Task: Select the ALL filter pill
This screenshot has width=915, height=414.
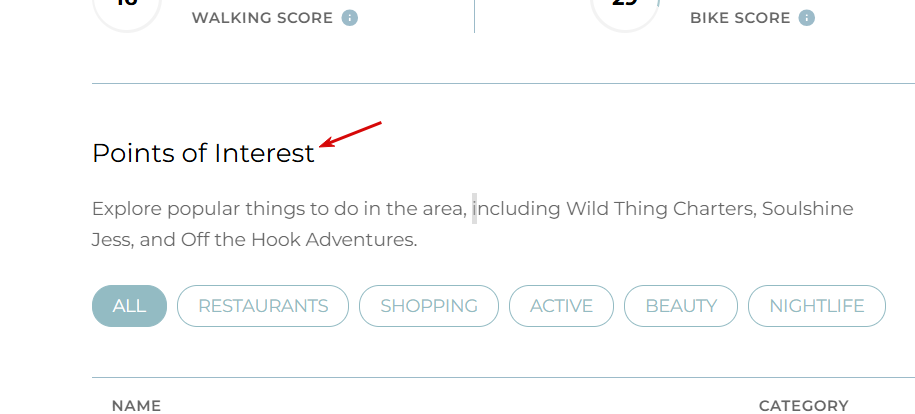Action: (x=130, y=306)
